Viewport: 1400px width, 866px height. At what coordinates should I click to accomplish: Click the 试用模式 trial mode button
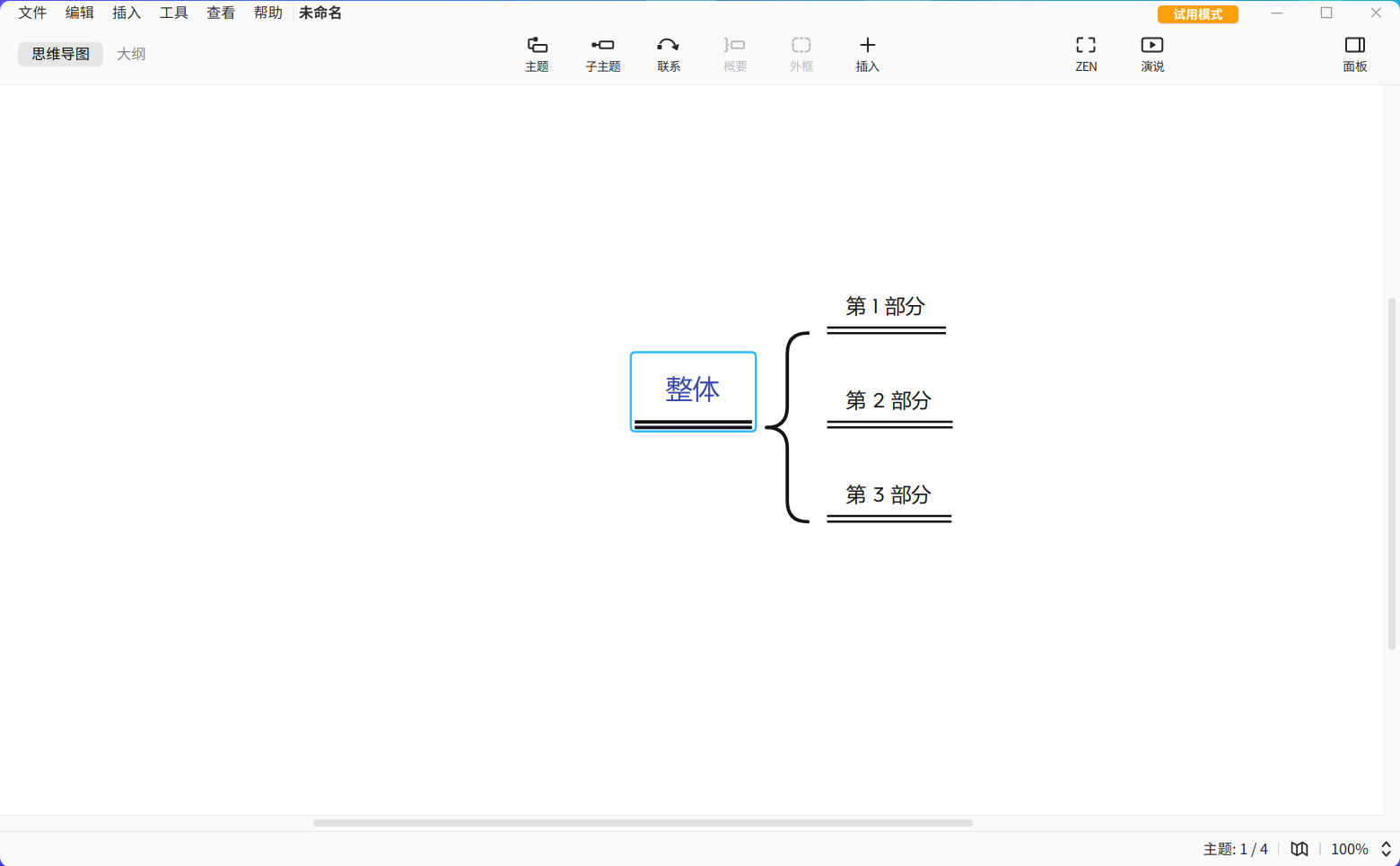[x=1197, y=14]
